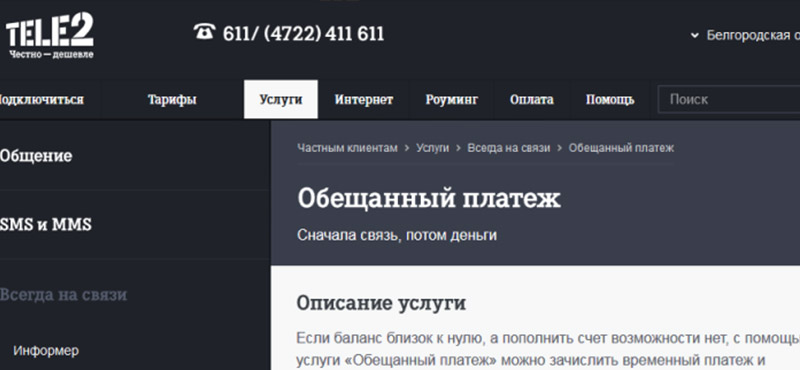Go to Услуги breadcrumb link
This screenshot has height=370, width=800.
433,148
